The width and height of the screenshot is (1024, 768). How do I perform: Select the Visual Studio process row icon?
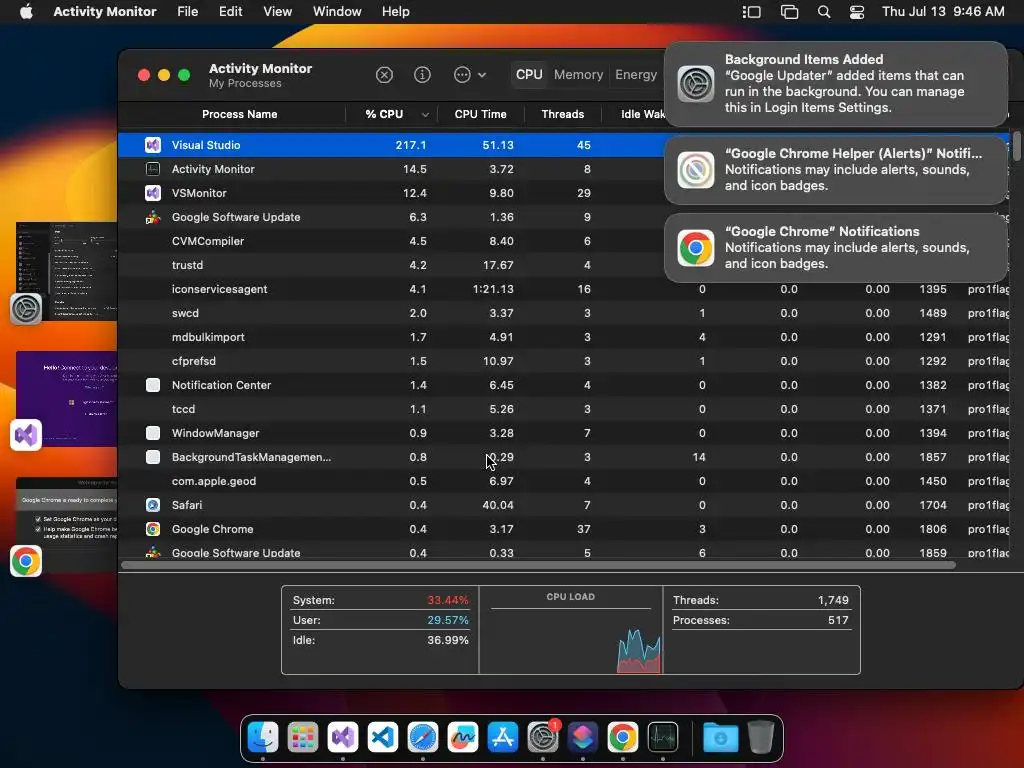pos(153,145)
